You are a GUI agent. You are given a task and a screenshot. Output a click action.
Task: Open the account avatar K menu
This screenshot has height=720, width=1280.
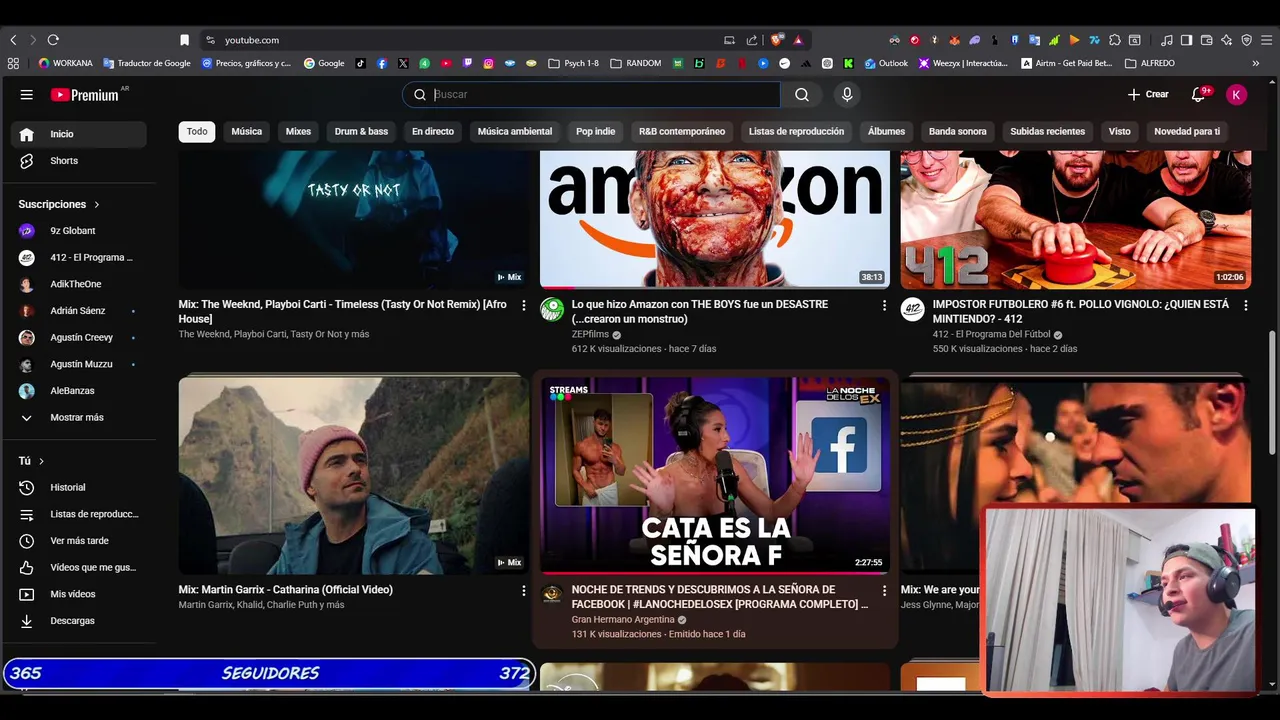point(1237,94)
